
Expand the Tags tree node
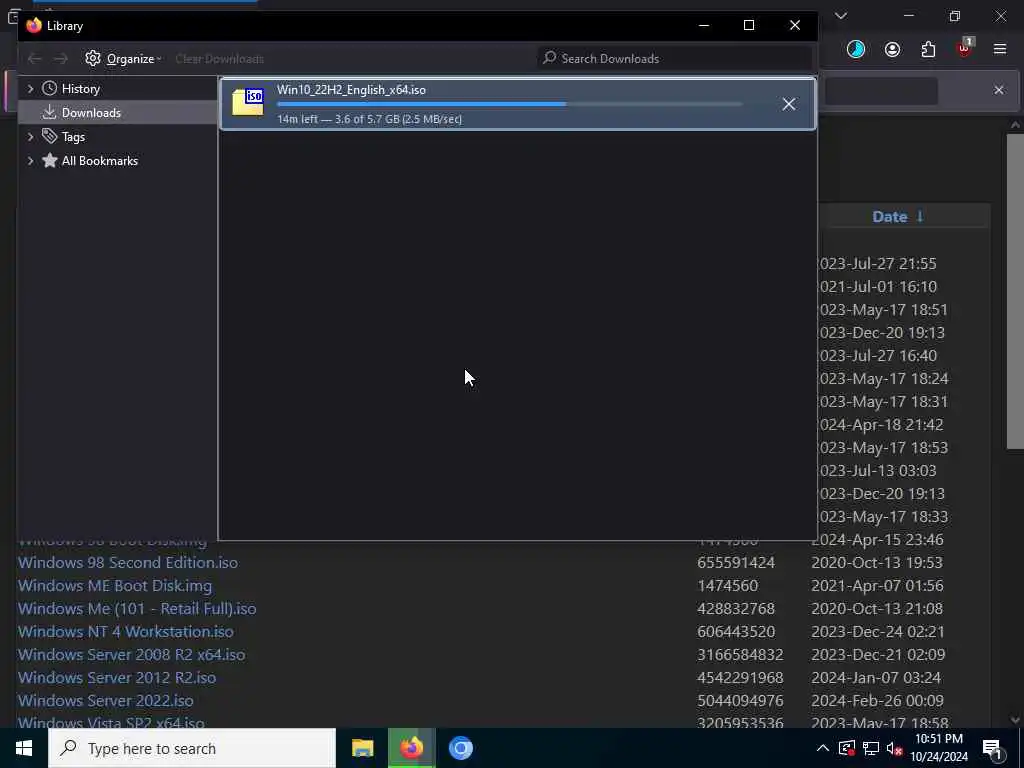(x=30, y=136)
